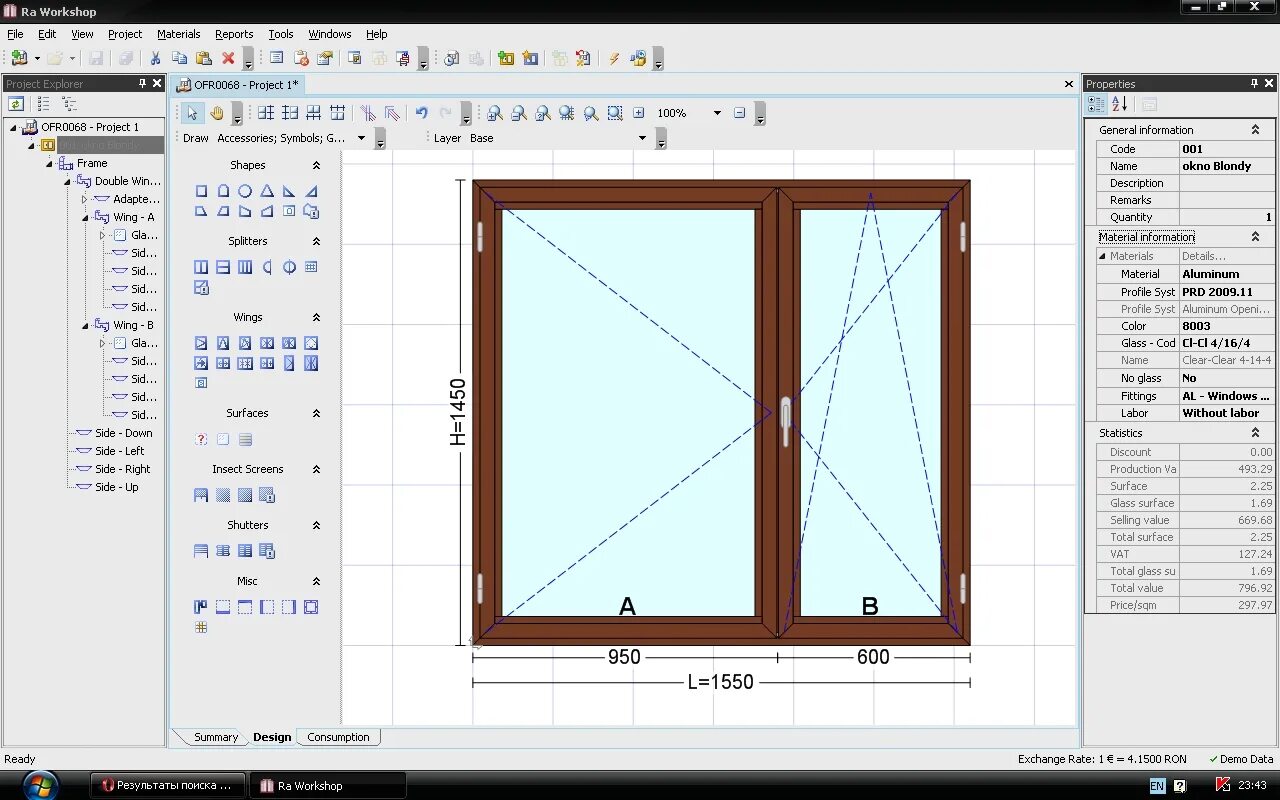Select Side - Right in project tree
Image resolution: width=1280 pixels, height=800 pixels.
123,469
